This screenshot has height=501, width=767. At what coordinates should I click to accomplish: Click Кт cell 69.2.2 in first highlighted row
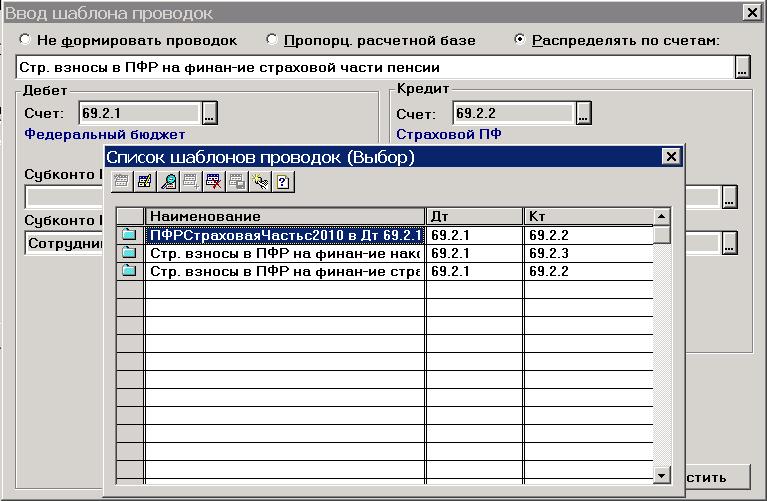tap(588, 235)
